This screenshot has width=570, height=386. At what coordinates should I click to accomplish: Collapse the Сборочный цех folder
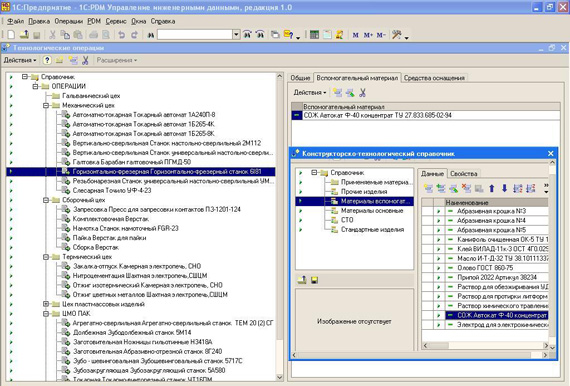click(46, 200)
